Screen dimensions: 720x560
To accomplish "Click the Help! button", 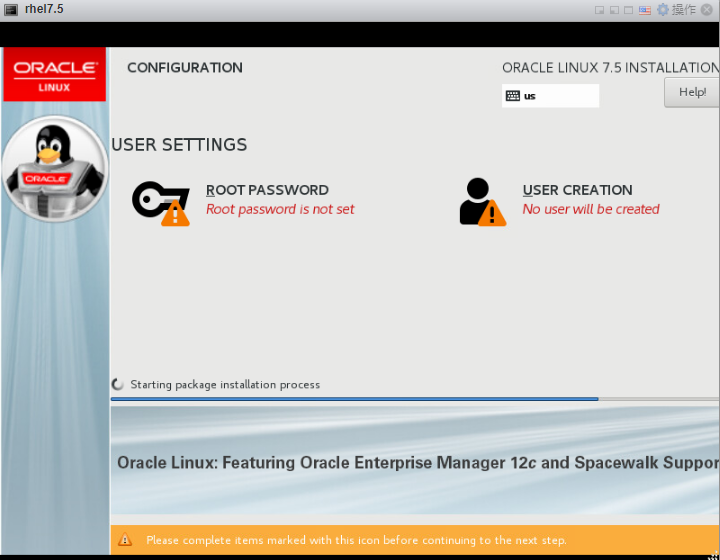I will click(x=692, y=92).
